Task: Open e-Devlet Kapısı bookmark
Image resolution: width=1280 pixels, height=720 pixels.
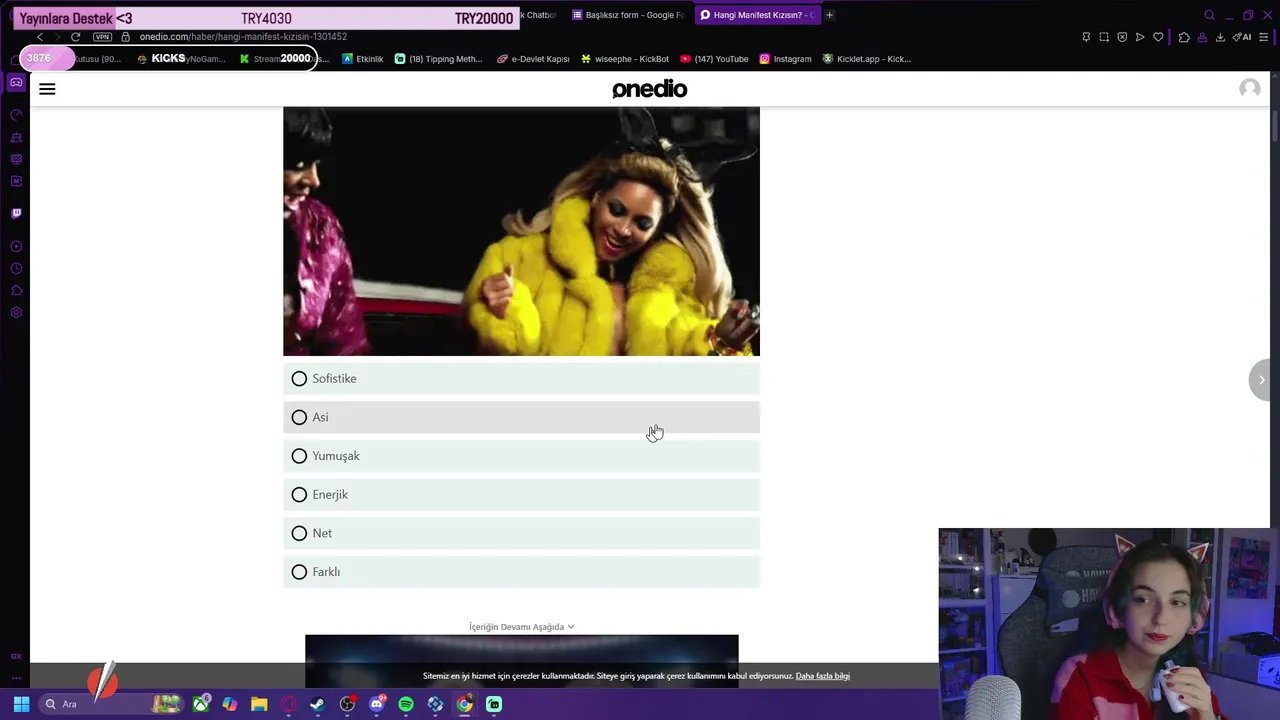Action: [x=533, y=59]
